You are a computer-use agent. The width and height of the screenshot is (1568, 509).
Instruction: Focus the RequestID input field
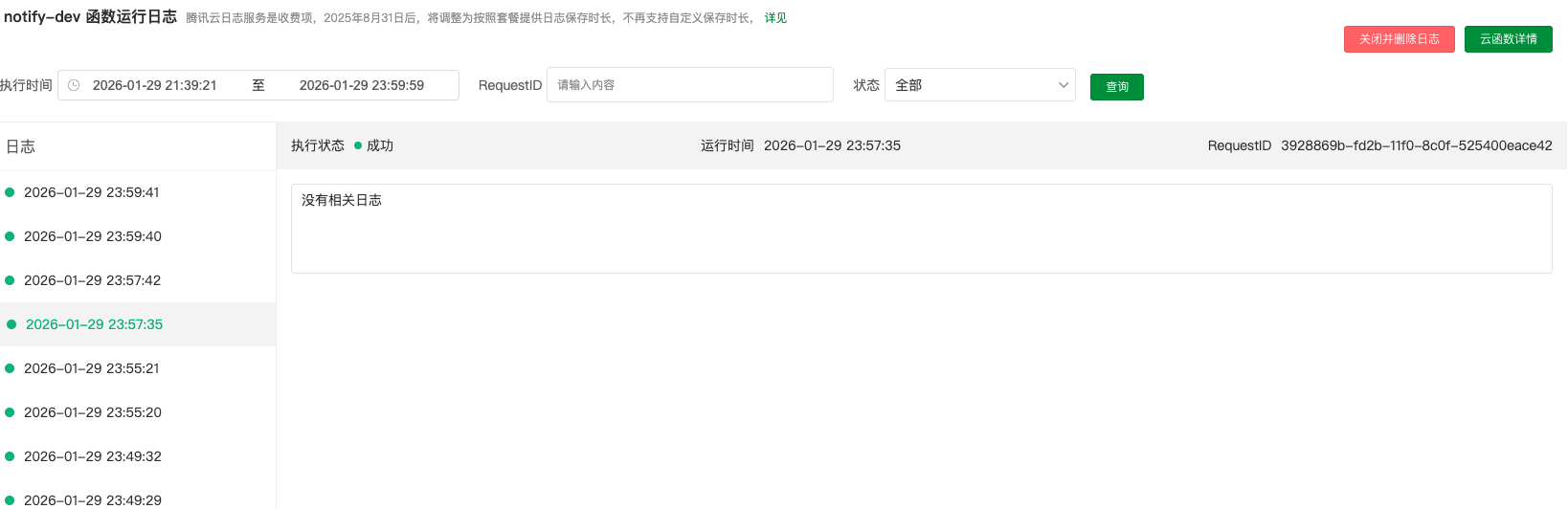pyautogui.click(x=689, y=85)
